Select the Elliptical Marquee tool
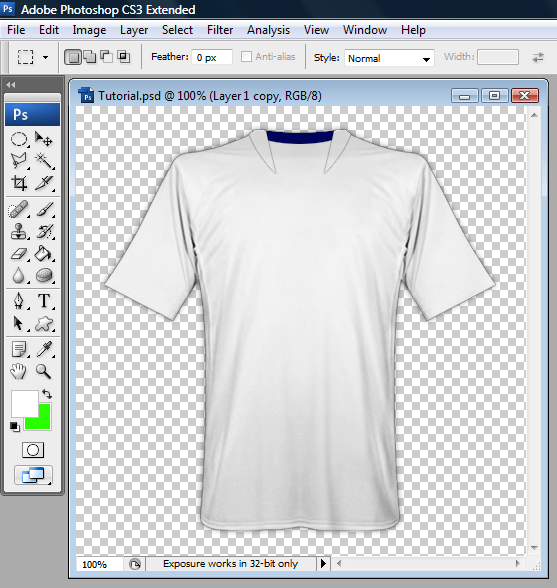The width and height of the screenshot is (557, 588). pos(19,139)
